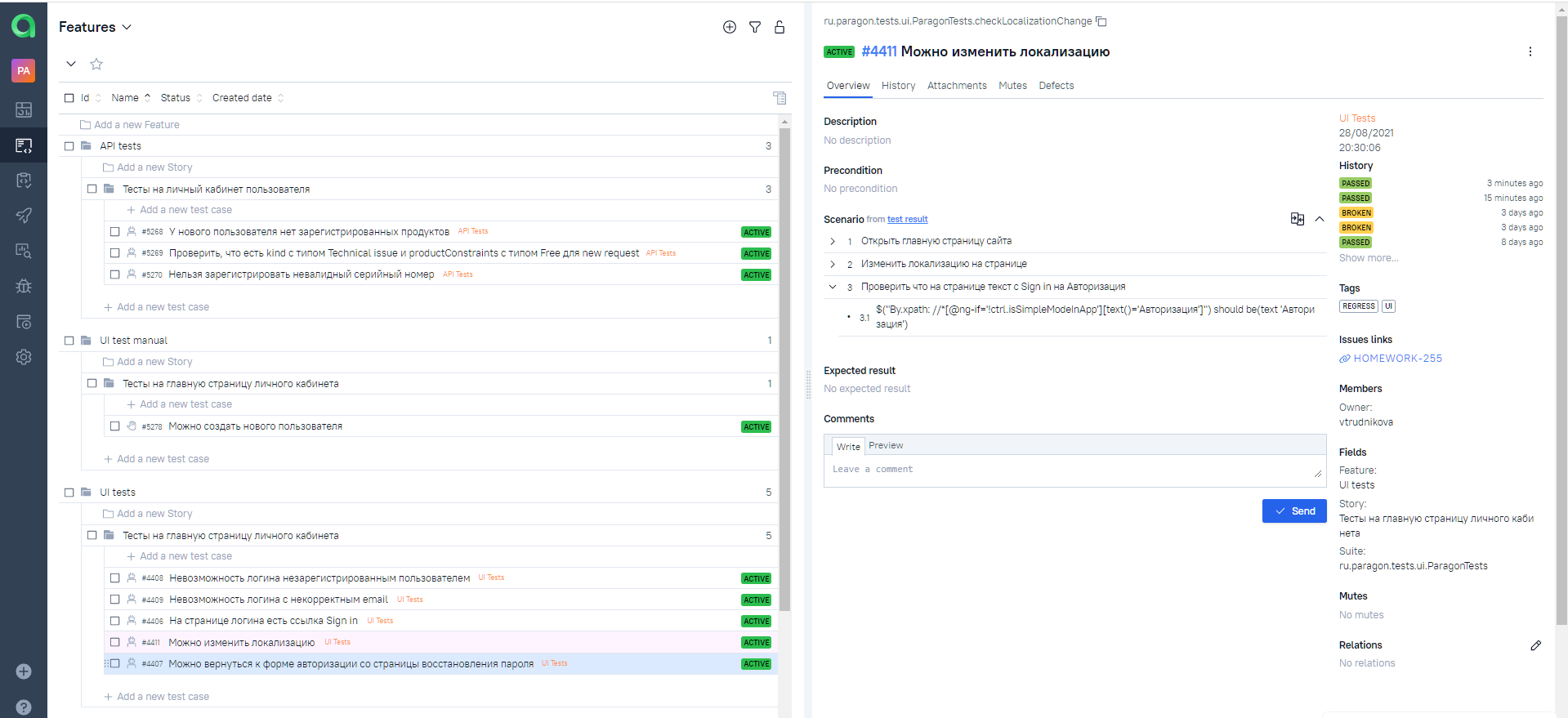Select checkbox for test case #5268
Screen dimensions: 1568x718
coord(115,232)
